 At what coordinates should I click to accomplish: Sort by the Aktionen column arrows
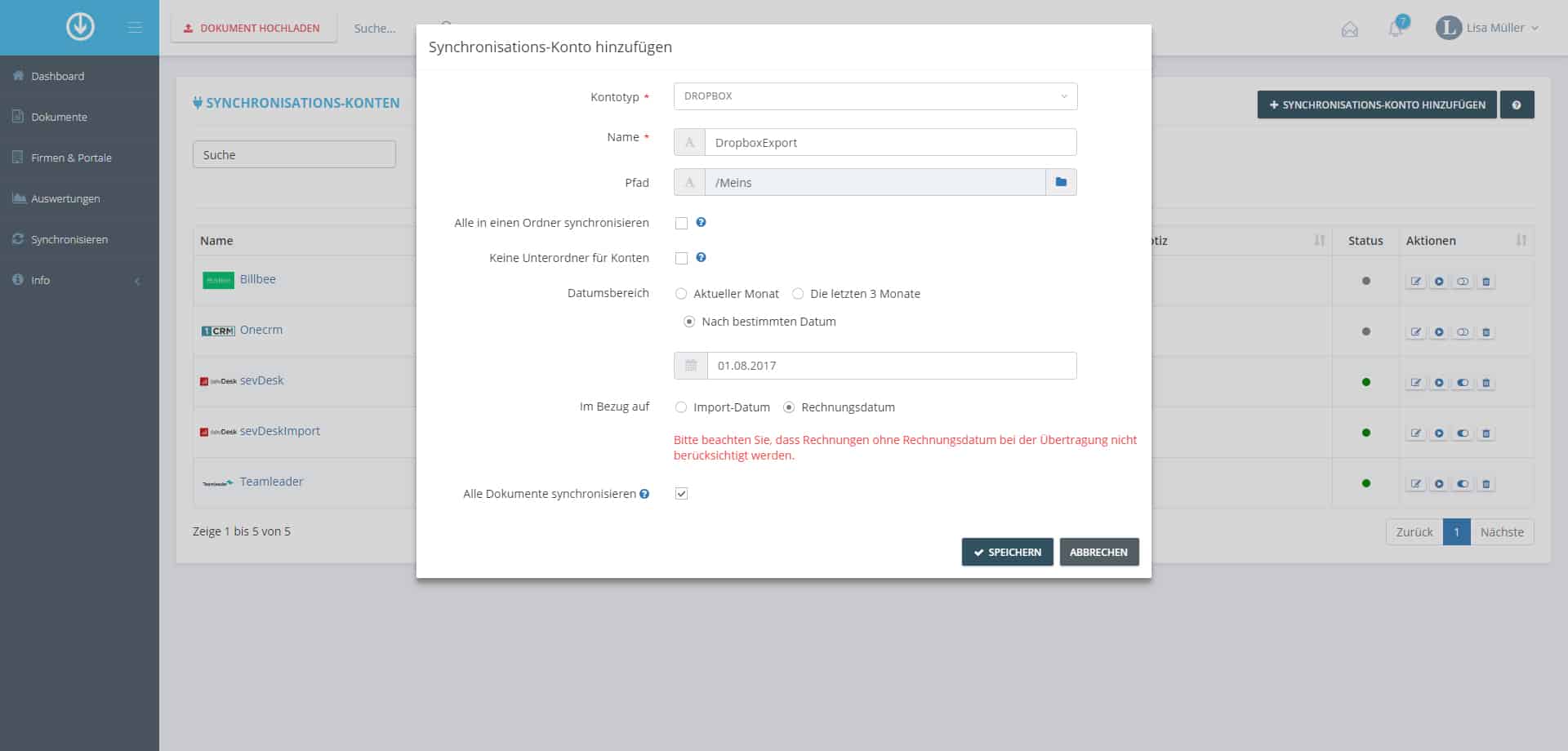click(x=1521, y=240)
